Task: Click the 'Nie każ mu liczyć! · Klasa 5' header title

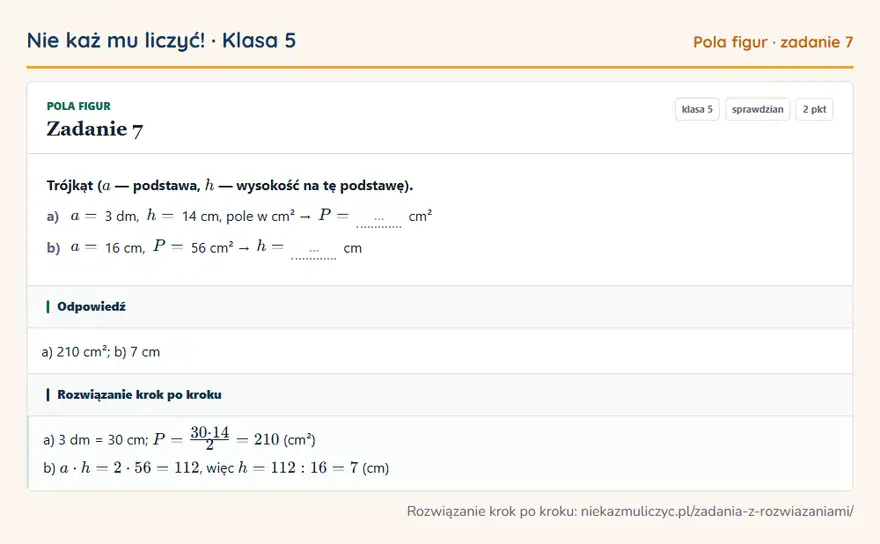Action: pyautogui.click(x=161, y=40)
